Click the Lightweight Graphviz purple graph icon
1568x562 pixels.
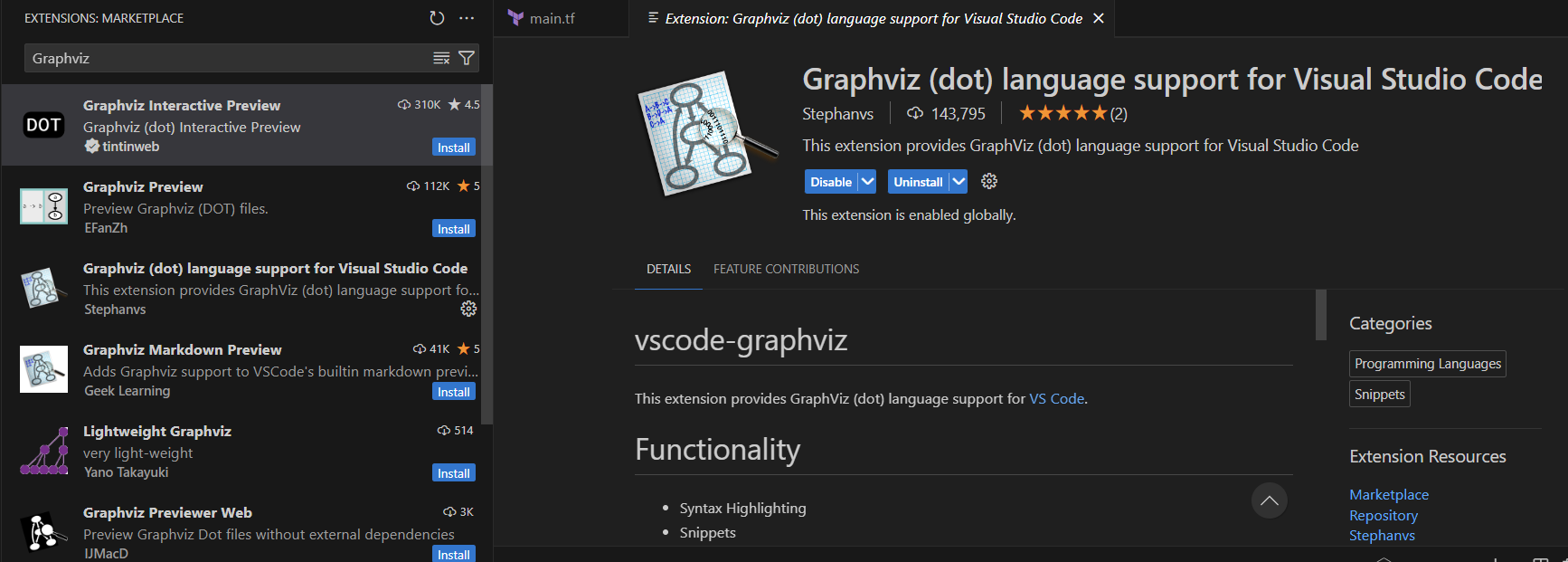[x=44, y=451]
